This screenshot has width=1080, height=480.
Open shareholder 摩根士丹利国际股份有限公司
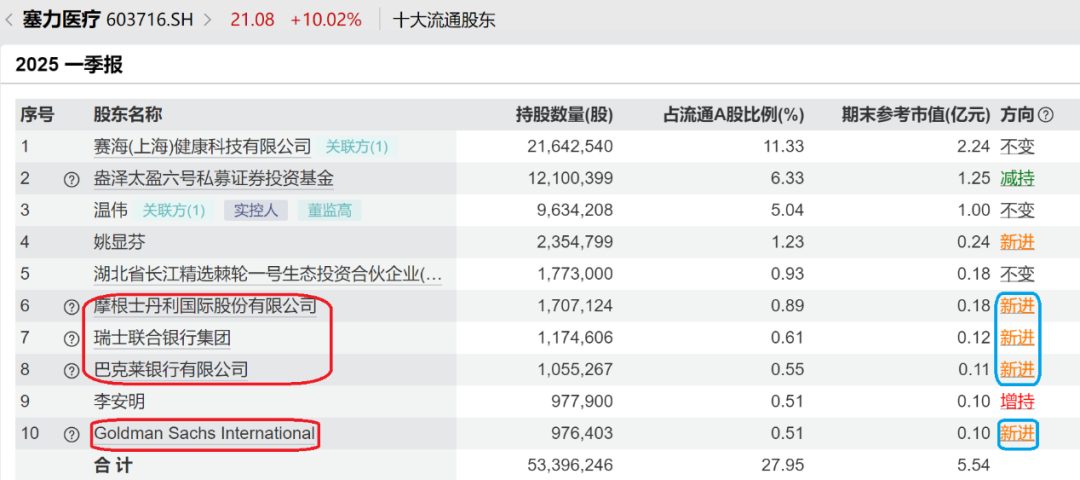(x=205, y=306)
